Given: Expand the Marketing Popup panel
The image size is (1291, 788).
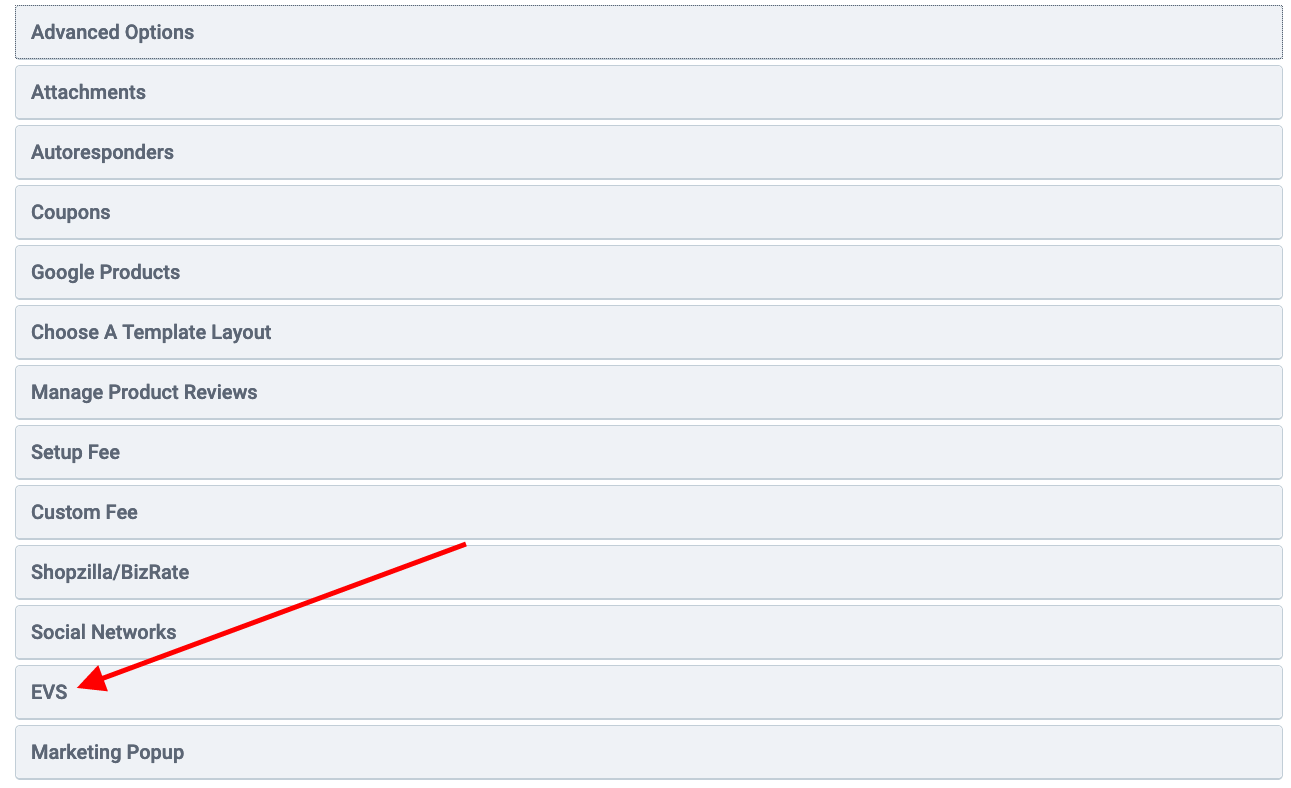Looking at the screenshot, I should point(648,752).
